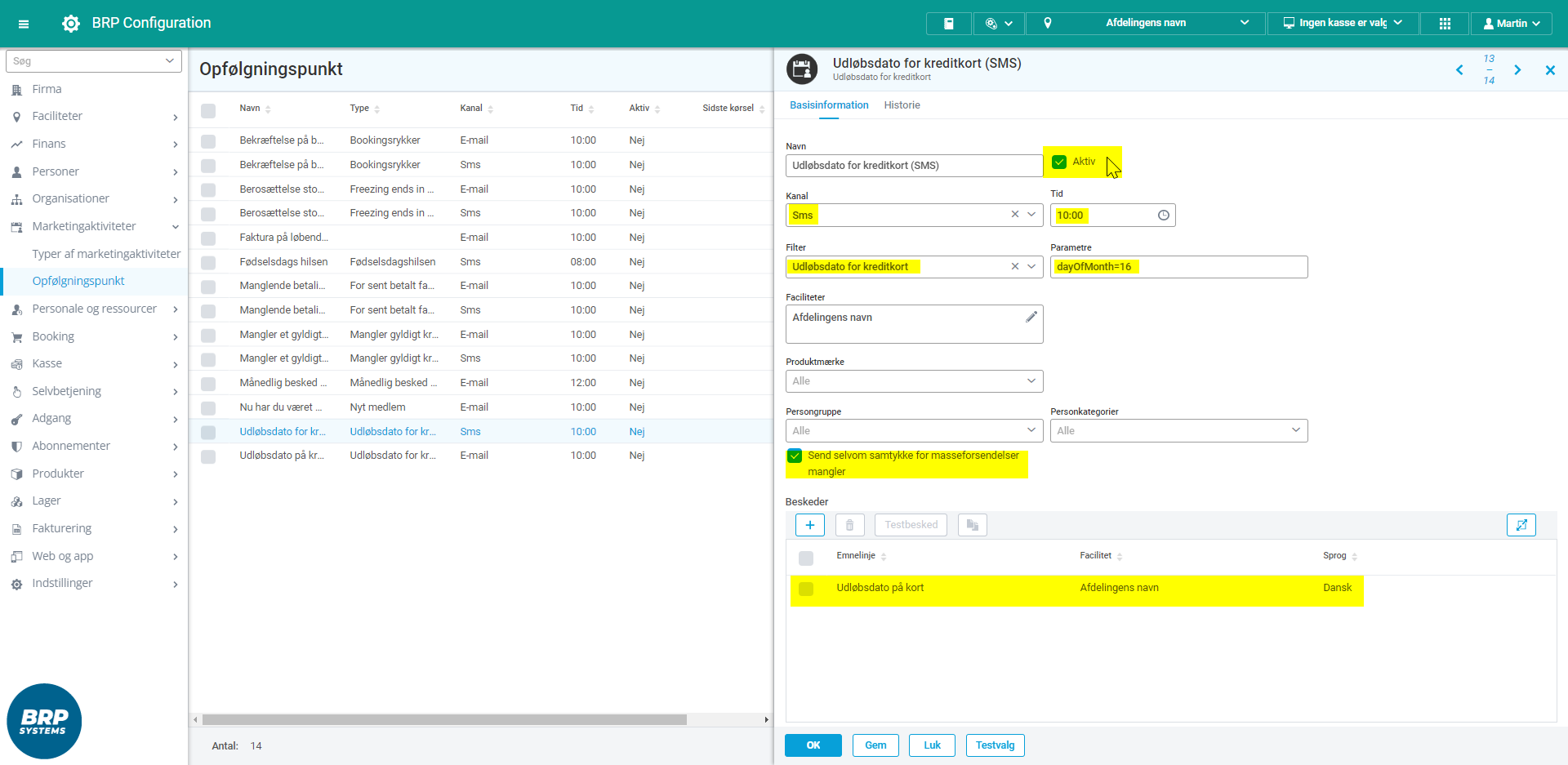Screen dimensions: 1568x765
Task: Check the Fødselsdags hilsen row checkbox
Action: 208,263
